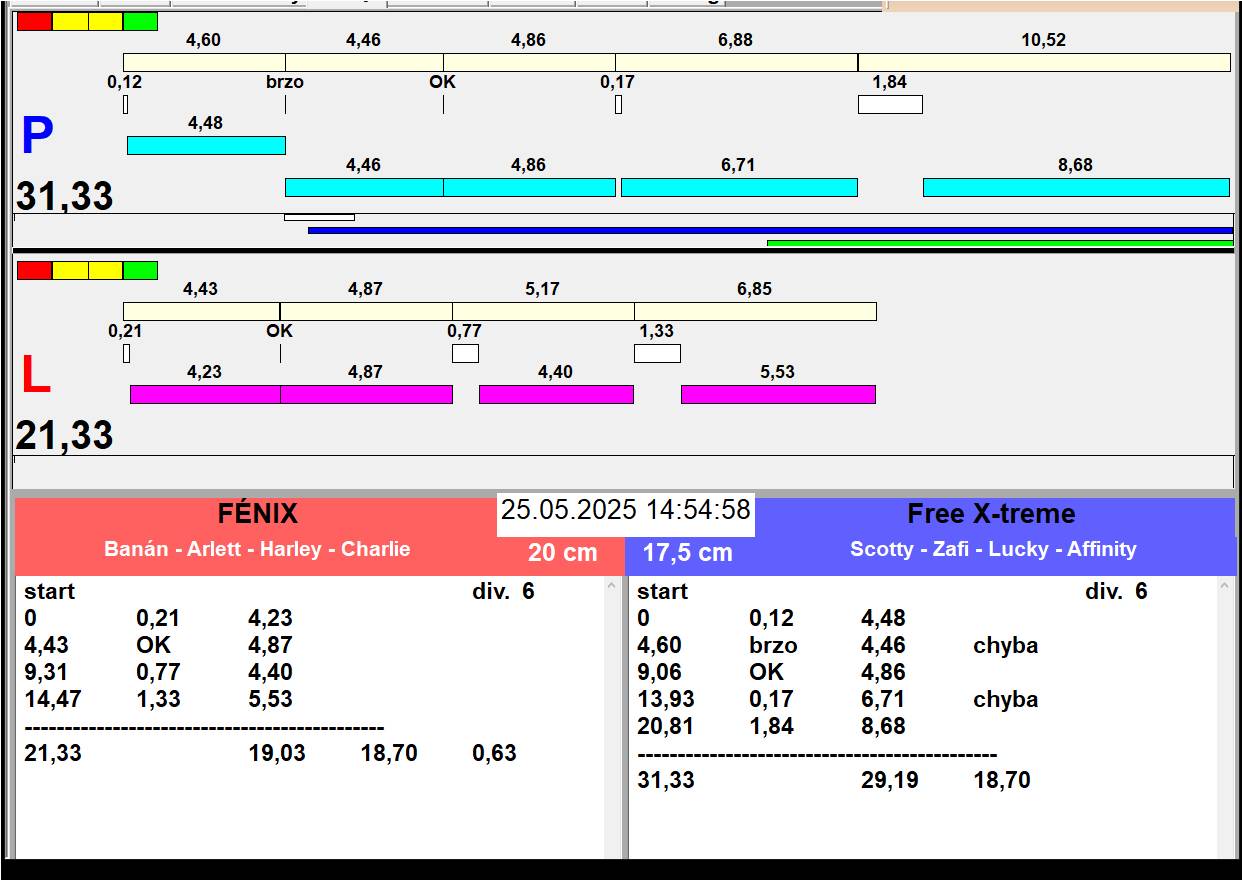Click the cream 5,17 segment in lane L
The image size is (1242, 880).
click(x=543, y=311)
